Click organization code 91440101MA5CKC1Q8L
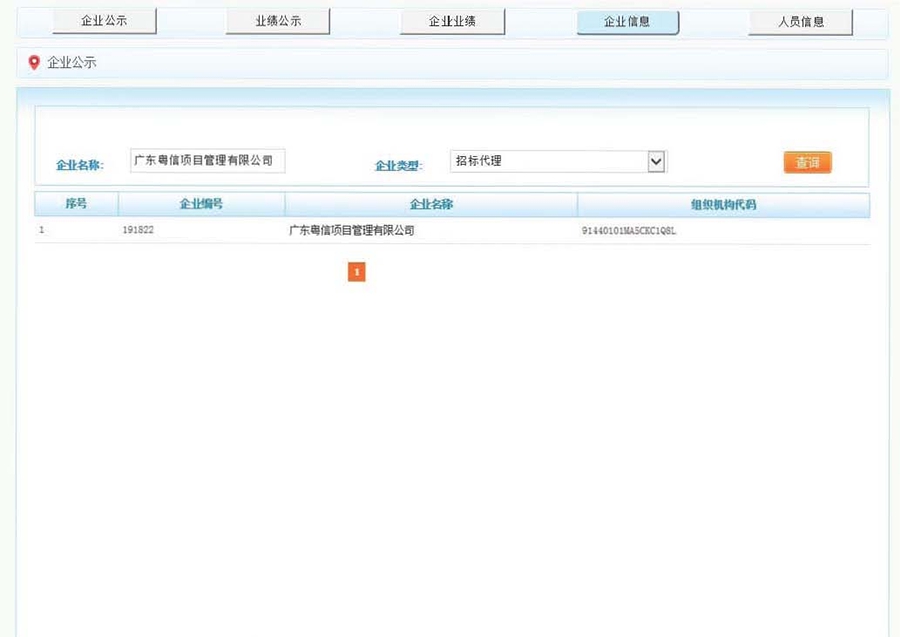The height and width of the screenshot is (637, 900). (629, 231)
